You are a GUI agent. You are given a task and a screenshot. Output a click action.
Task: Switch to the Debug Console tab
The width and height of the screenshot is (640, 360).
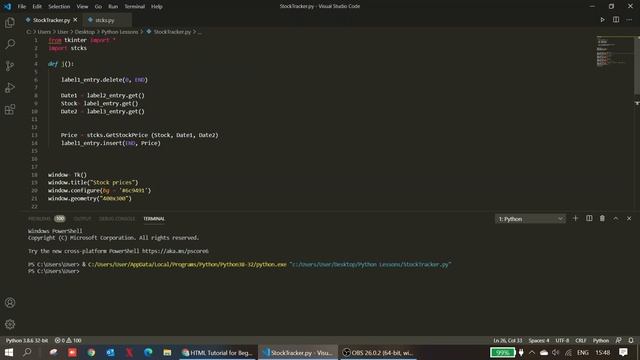pyautogui.click(x=117, y=219)
